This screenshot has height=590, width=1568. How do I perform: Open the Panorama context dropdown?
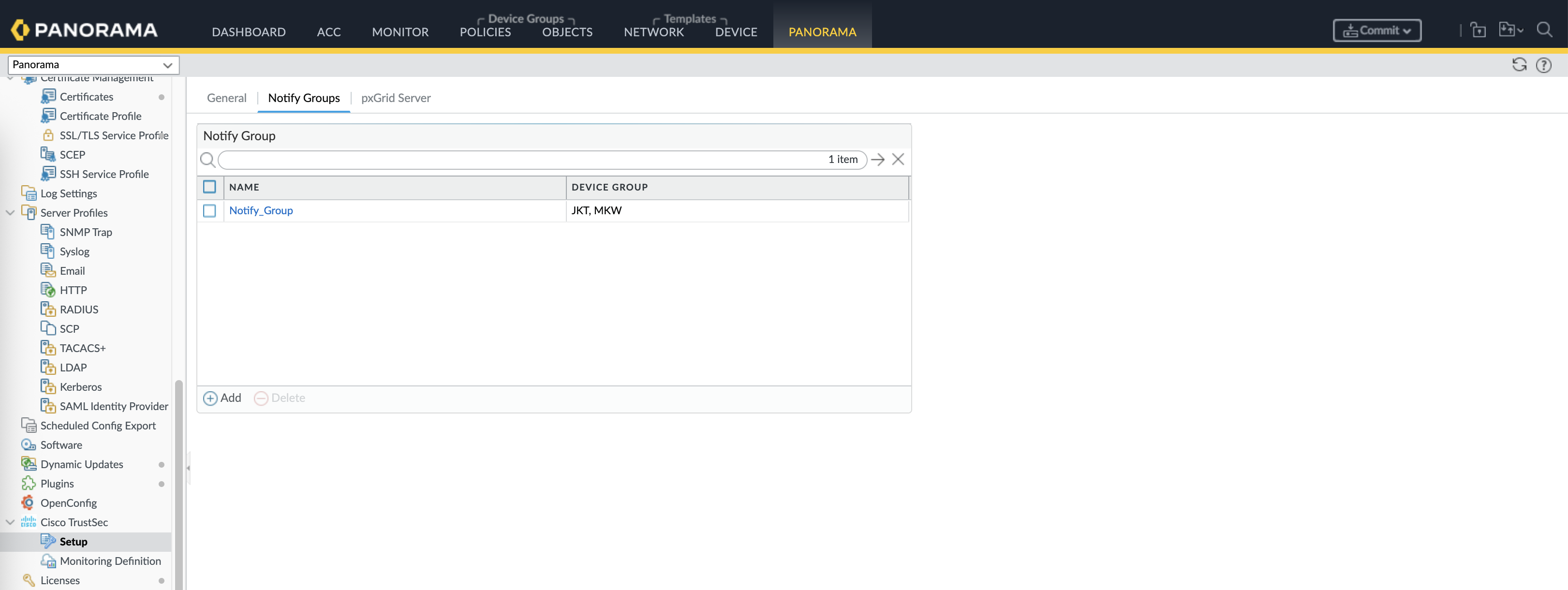[93, 64]
